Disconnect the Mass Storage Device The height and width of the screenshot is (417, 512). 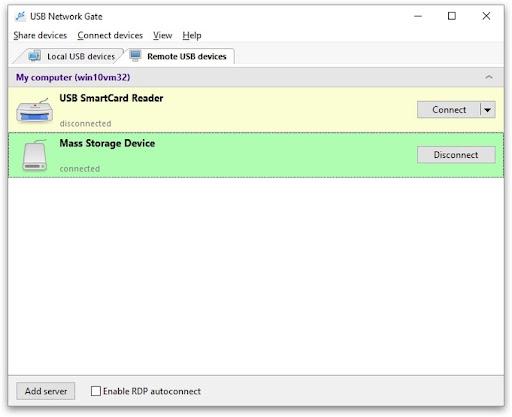click(456, 155)
